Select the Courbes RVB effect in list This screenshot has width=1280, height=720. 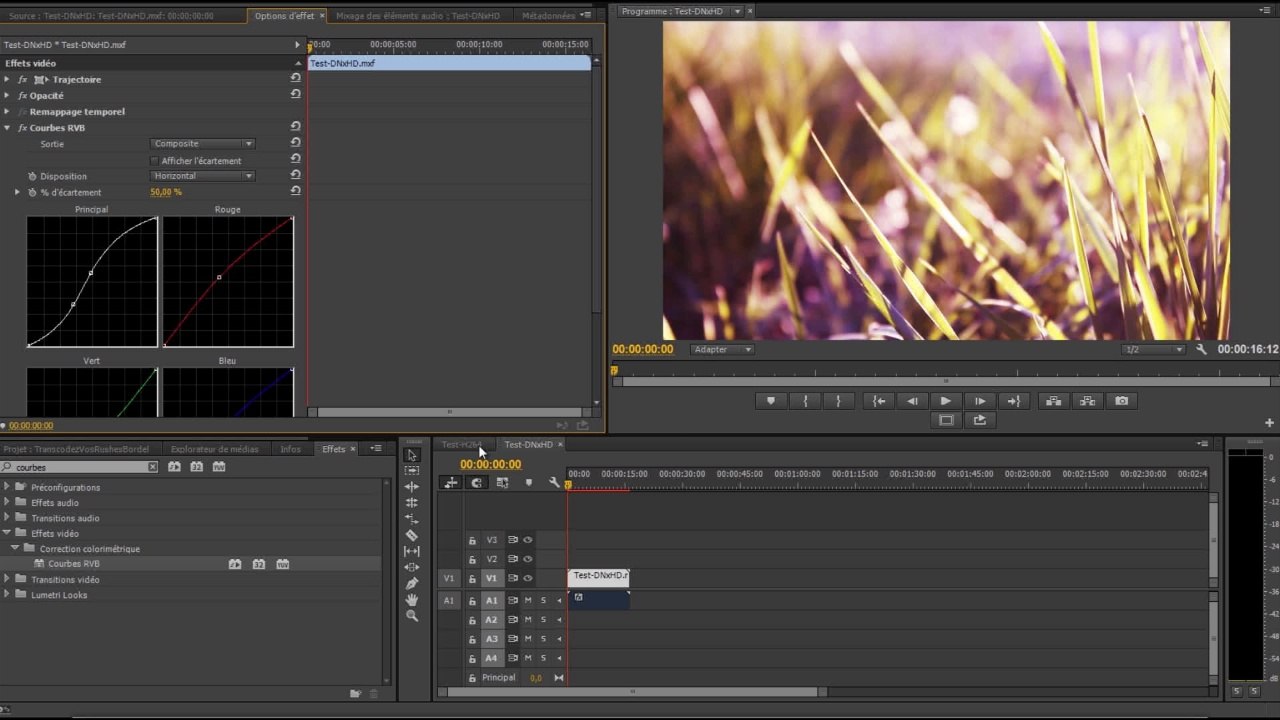click(x=74, y=564)
